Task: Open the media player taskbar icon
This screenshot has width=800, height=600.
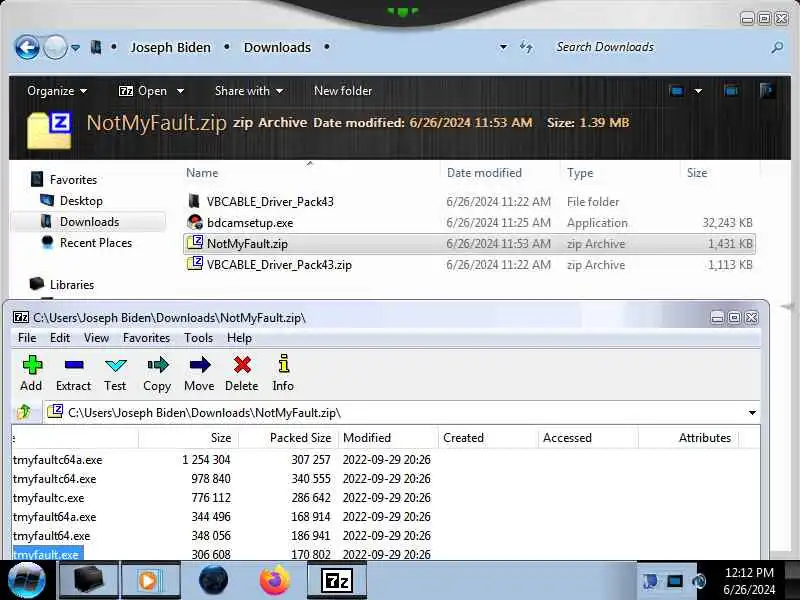Action: coord(150,580)
